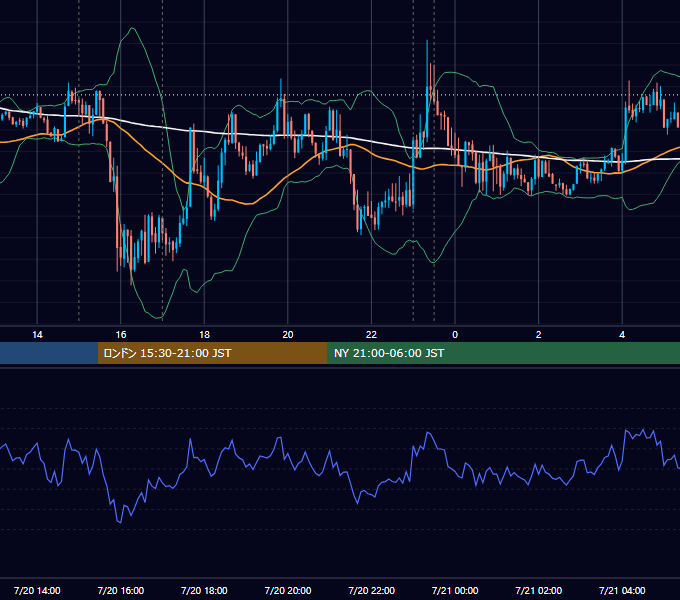680x600 pixels.
Task: Click the "7/20 16:00" oscillator axis label
Action: 121,590
